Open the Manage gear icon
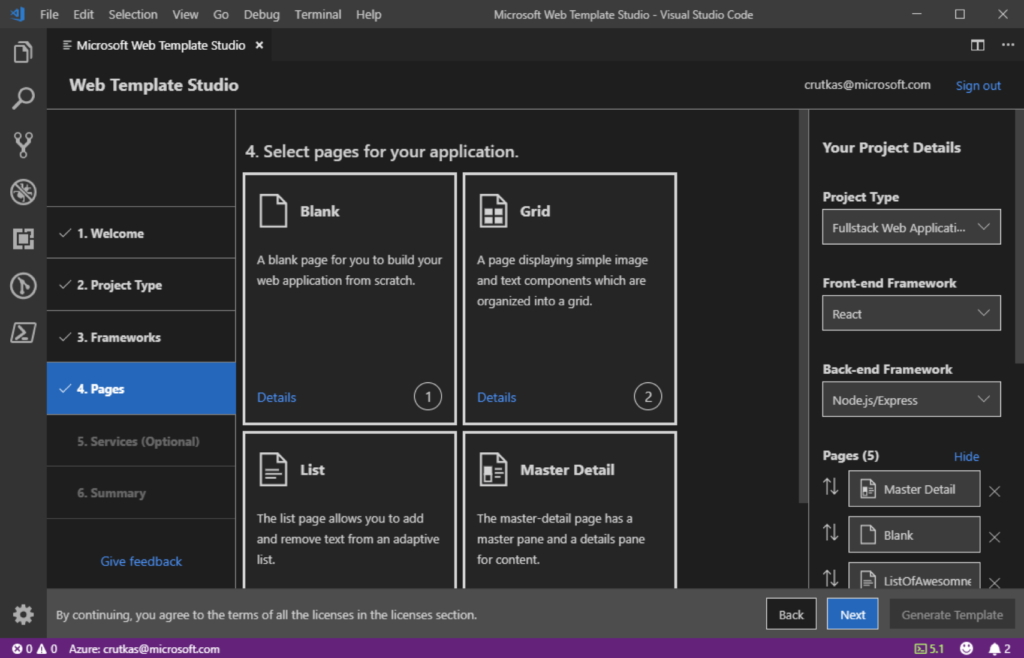The image size is (1024, 658). click(x=23, y=614)
